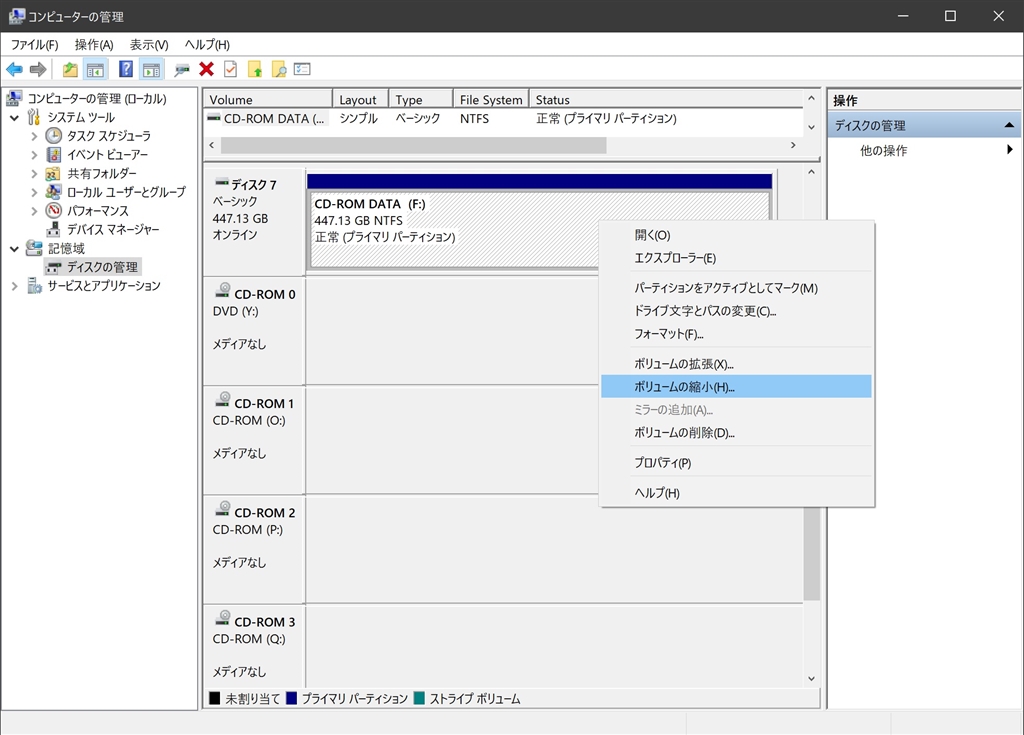Image resolution: width=1024 pixels, height=735 pixels.
Task: Select the CD-ROM 3 (Q:) entry
Action: [x=254, y=647]
